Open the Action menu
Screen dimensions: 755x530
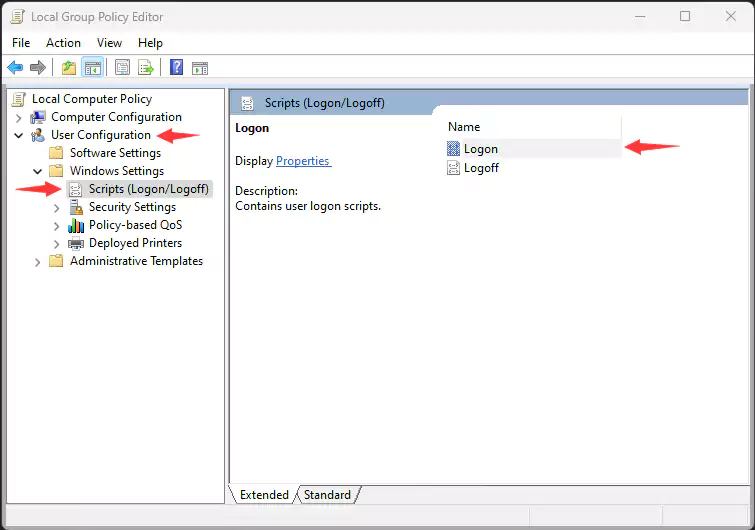tap(63, 43)
